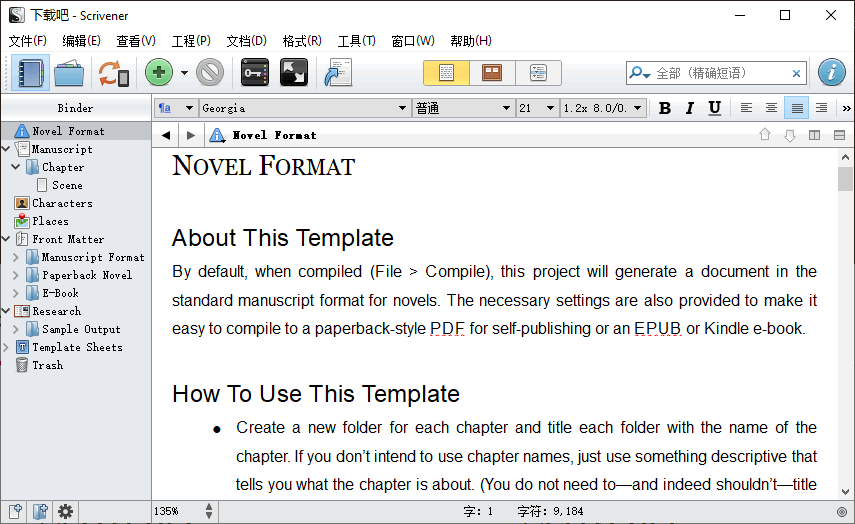
Task: Toggle the Binder sidebar icon
Action: pyautogui.click(x=30, y=73)
